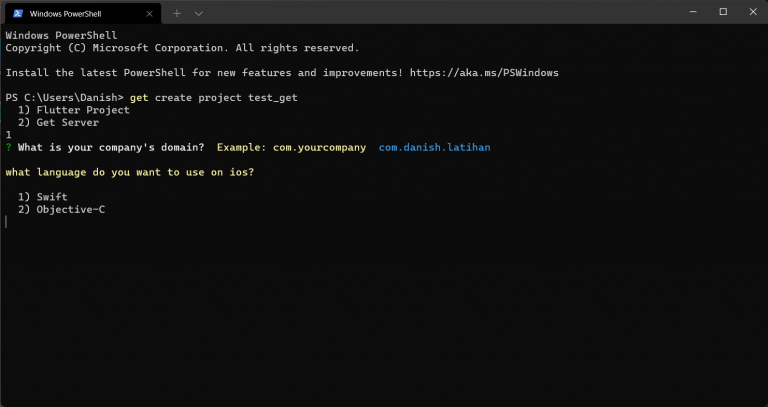Maximize the terminal window
Viewport: 768px width, 407px height.
pyautogui.click(x=723, y=12)
